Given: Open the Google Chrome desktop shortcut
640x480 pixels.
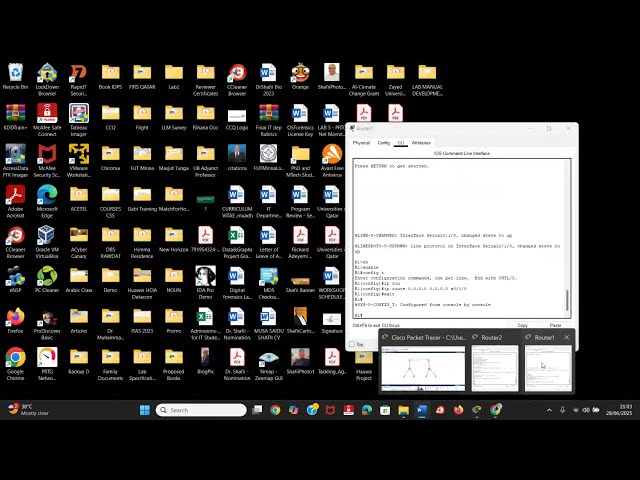Looking at the screenshot, I should click(15, 364).
